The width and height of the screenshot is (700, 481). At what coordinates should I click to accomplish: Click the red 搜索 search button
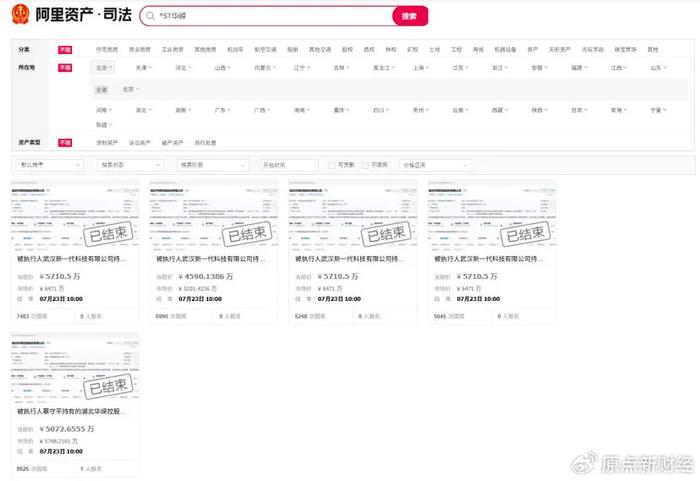(409, 16)
